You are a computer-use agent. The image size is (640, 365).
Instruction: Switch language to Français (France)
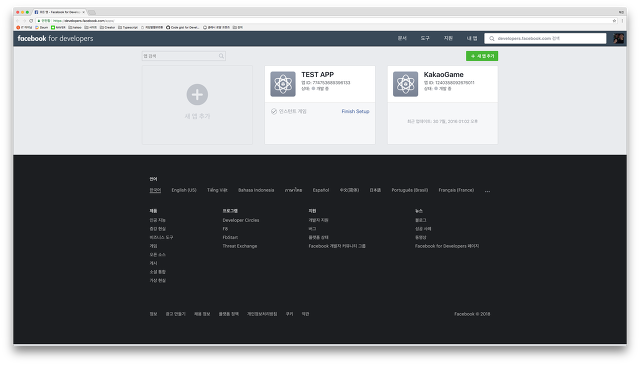click(456, 190)
